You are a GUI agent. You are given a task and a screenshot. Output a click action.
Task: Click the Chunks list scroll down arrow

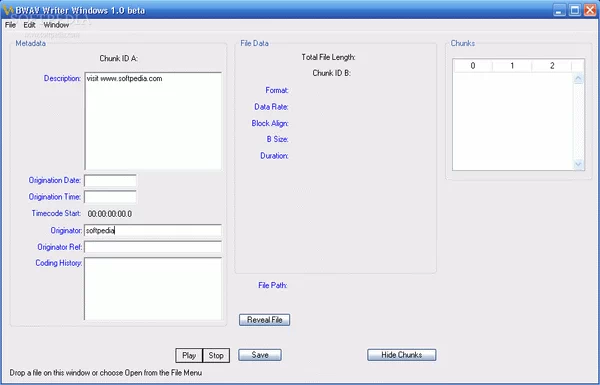click(578, 164)
